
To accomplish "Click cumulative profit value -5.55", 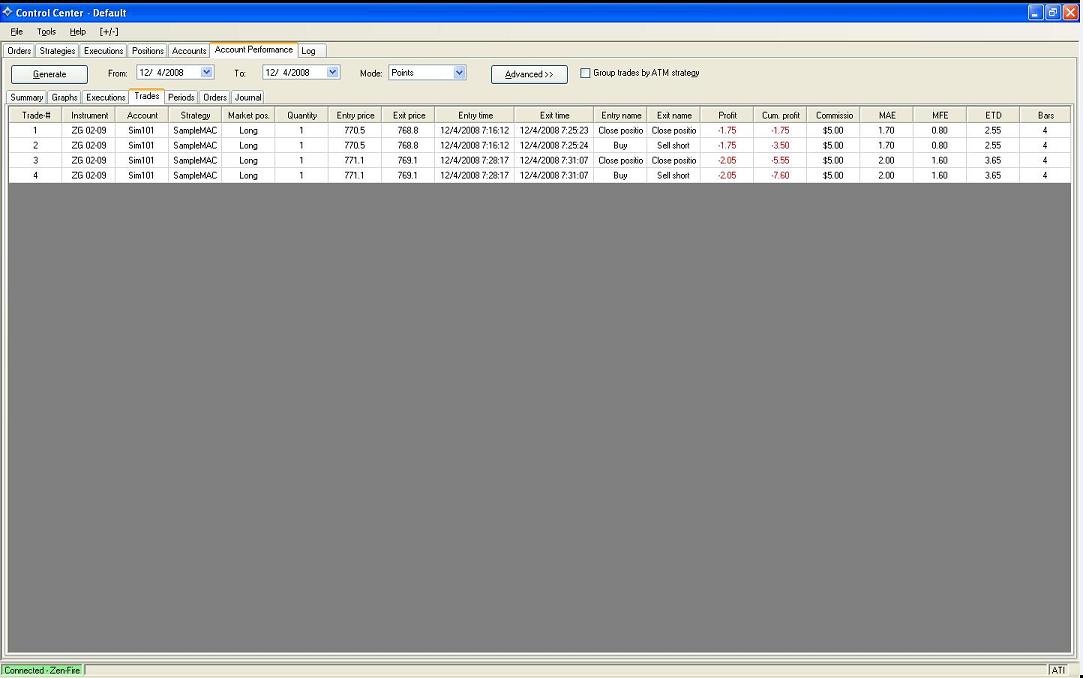I will point(780,161).
